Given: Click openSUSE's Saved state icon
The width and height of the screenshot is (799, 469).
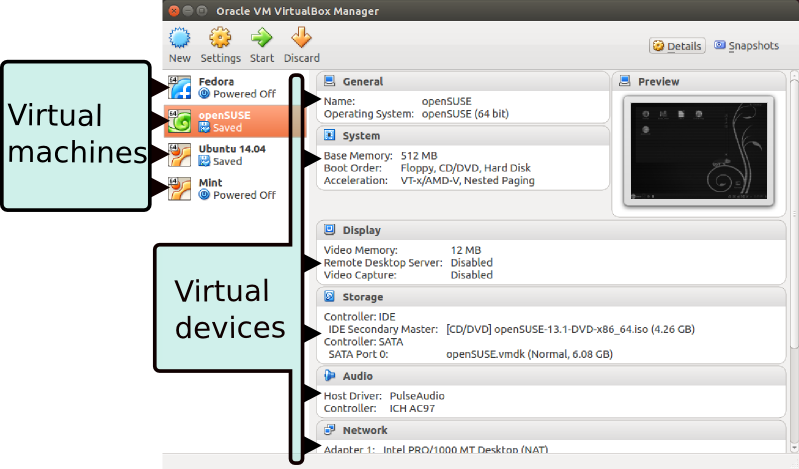Looking at the screenshot, I should click(x=204, y=127).
